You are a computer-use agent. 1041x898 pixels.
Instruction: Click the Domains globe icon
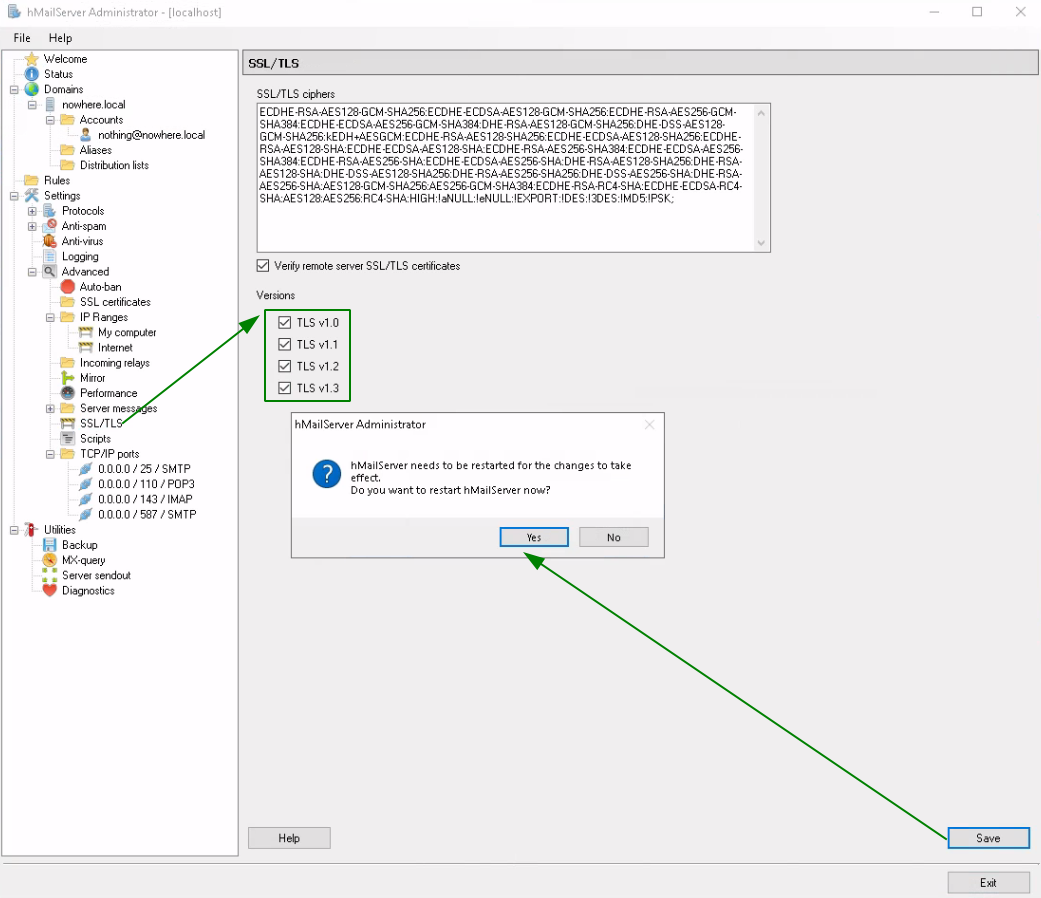click(x=31, y=90)
